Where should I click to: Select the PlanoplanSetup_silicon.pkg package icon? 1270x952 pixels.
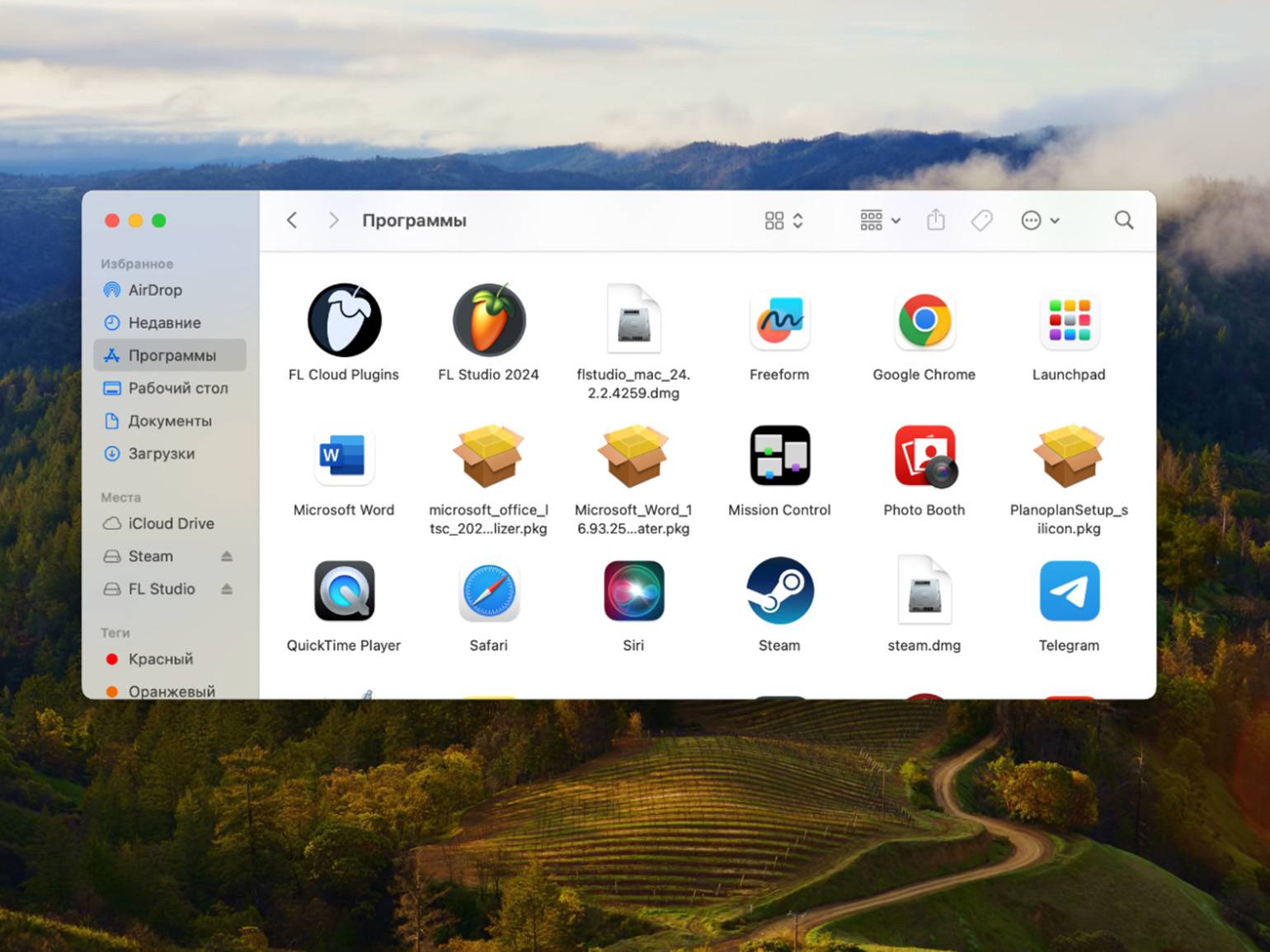tap(1069, 455)
